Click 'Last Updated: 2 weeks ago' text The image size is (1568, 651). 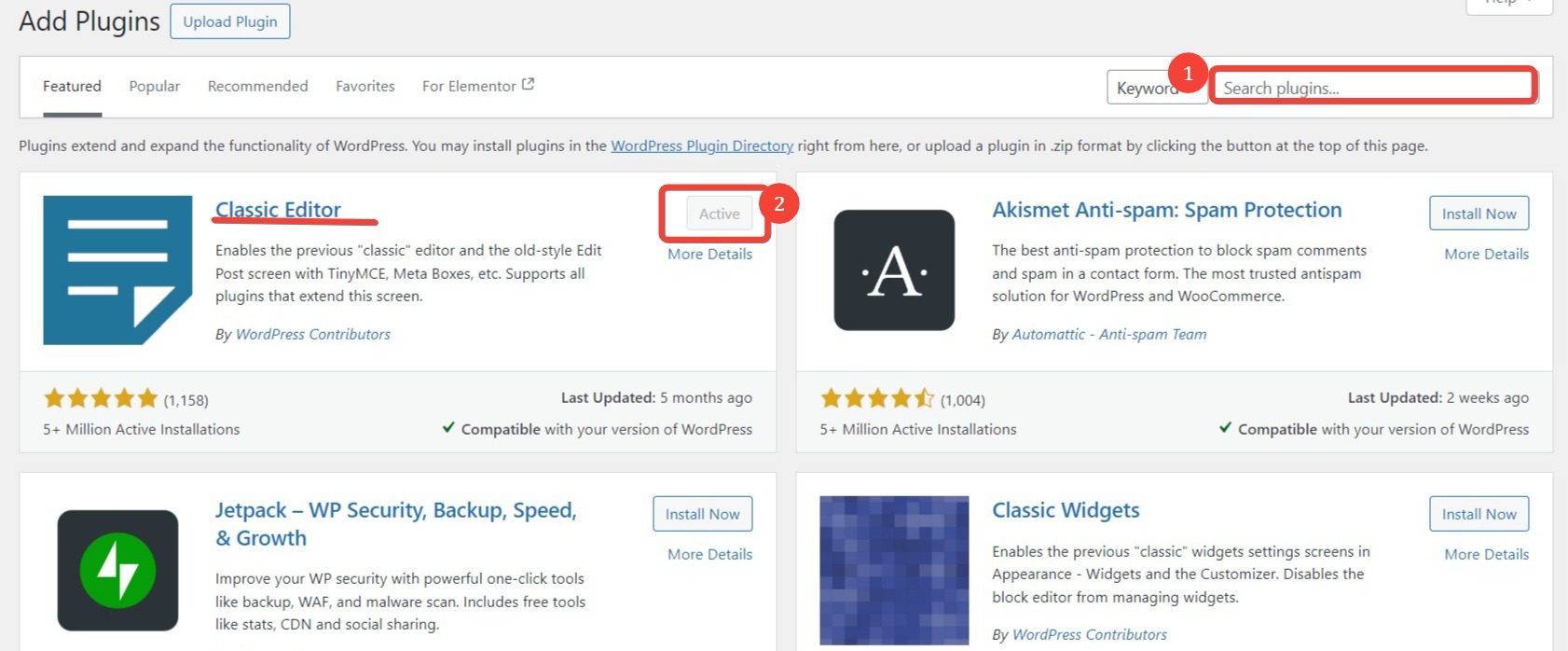[x=1438, y=397]
